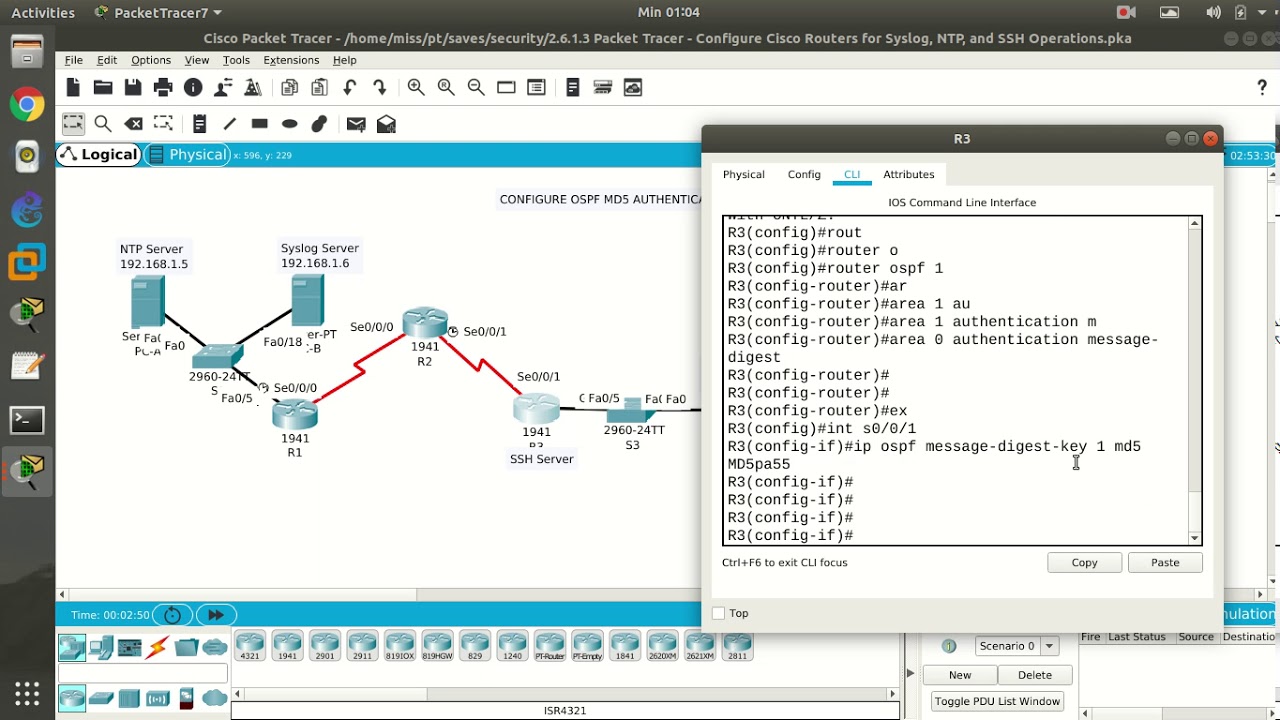Enable the Top checkbox in R3 window
This screenshot has width=1280, height=720.
coord(718,613)
